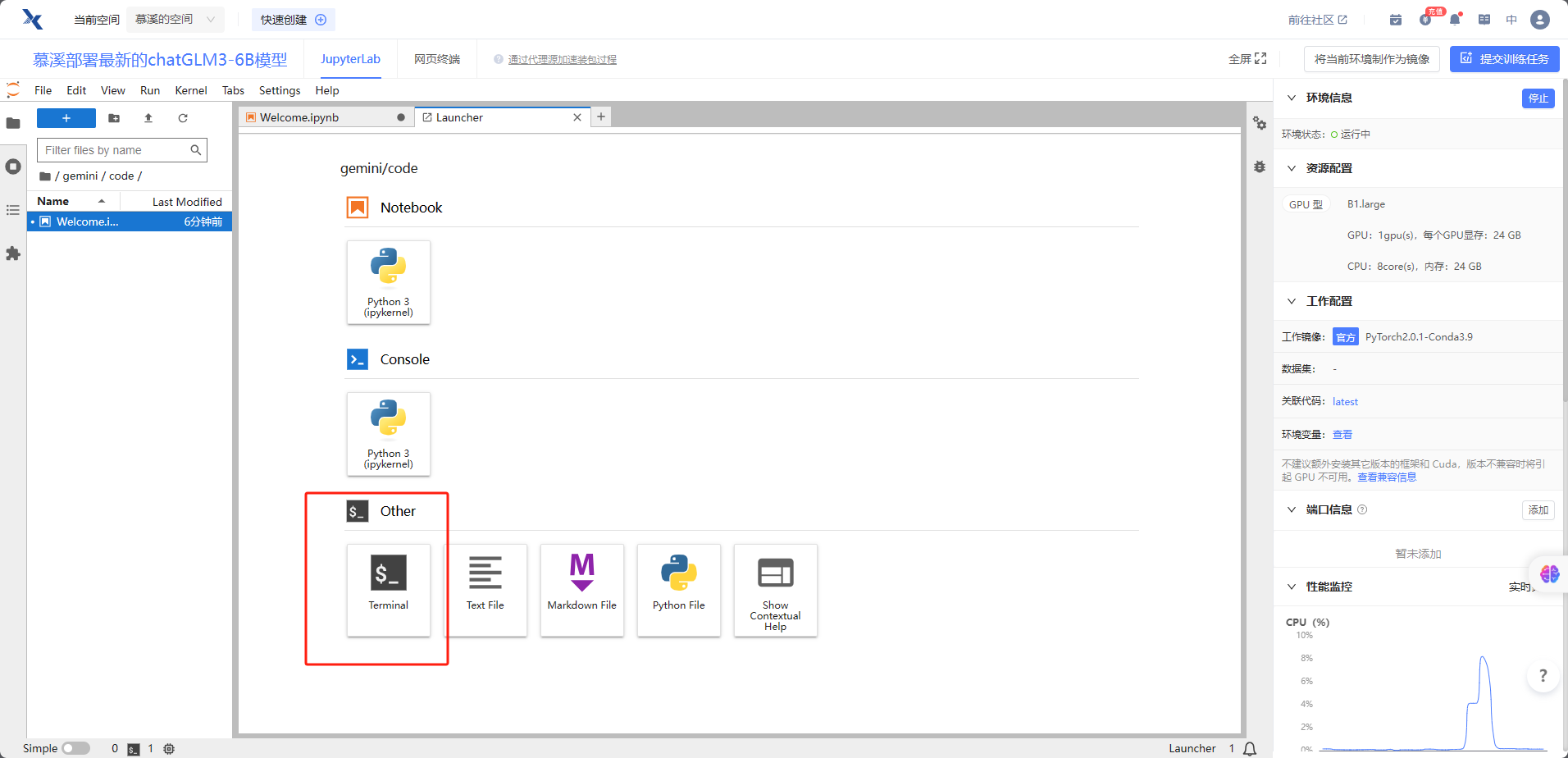Switch to Welcome.ipynb tab
Image resolution: width=1568 pixels, height=758 pixels.
click(326, 117)
